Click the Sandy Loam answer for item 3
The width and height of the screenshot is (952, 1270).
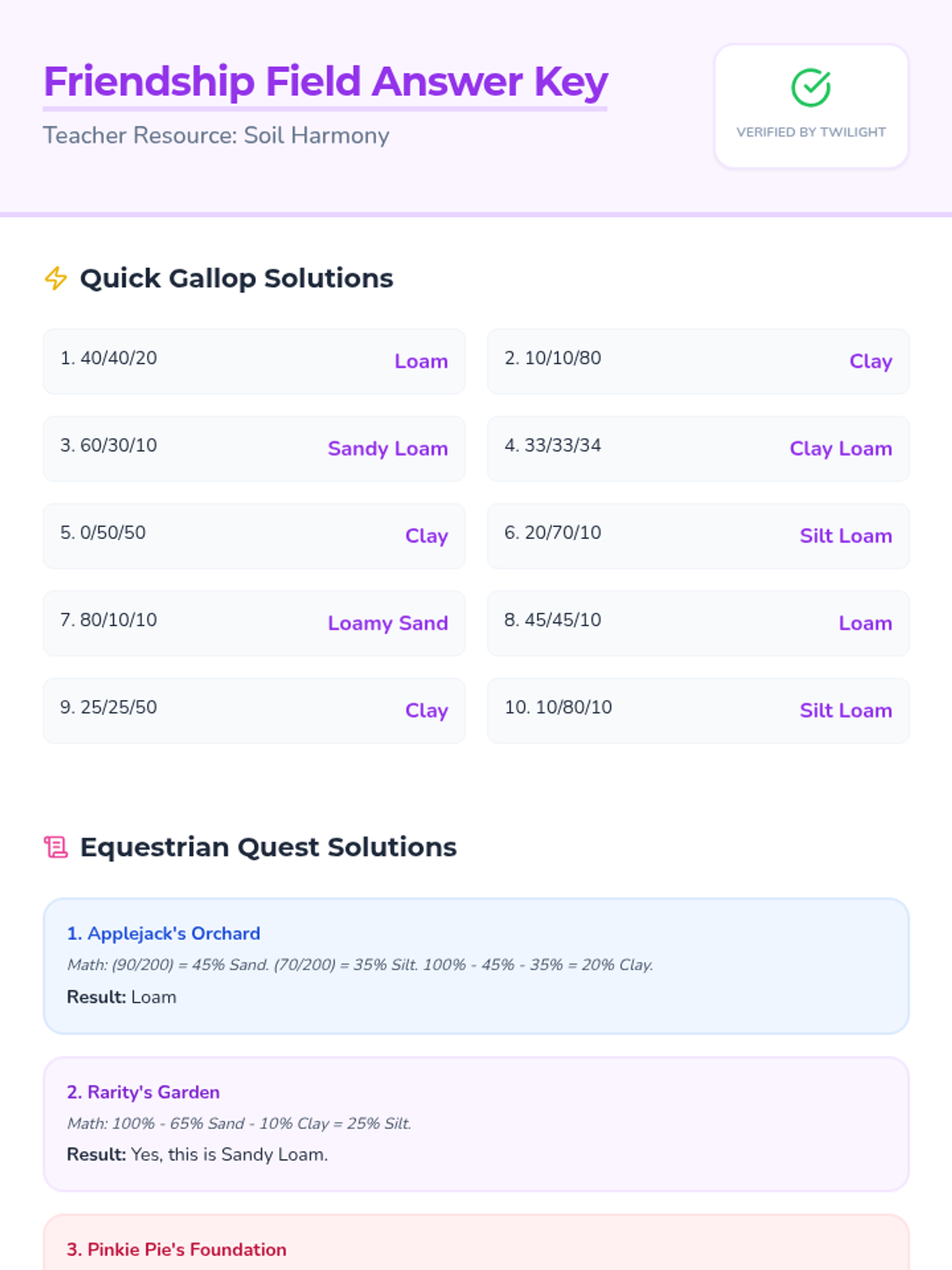click(388, 448)
